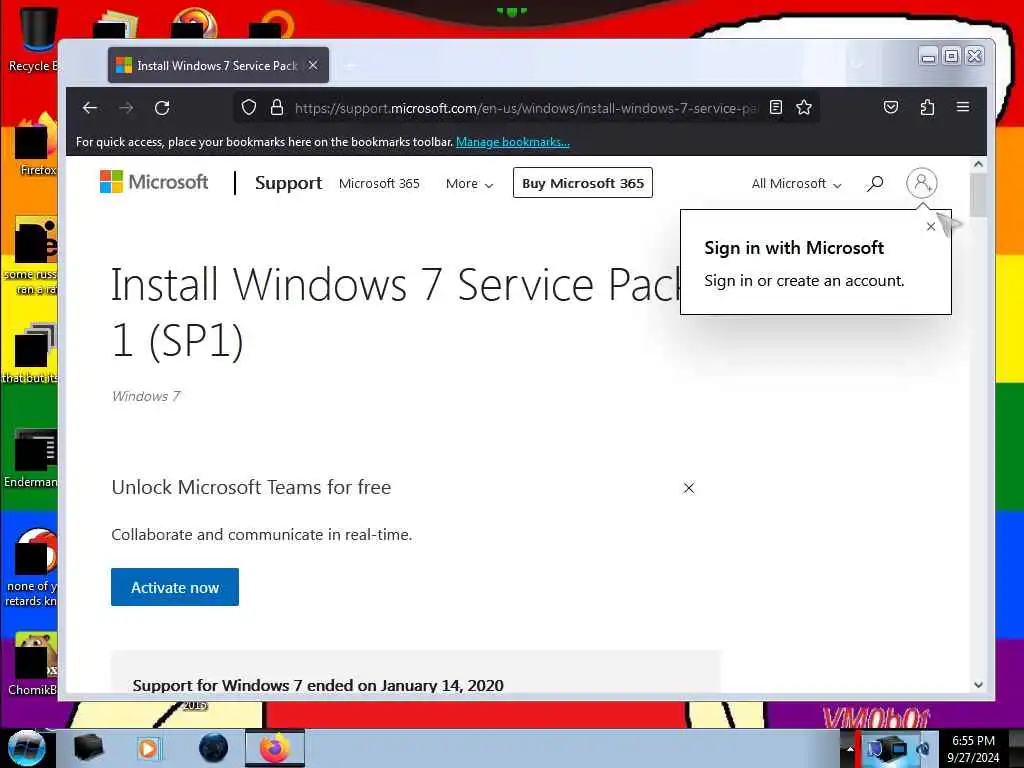Click the Sign in with Microsoft heading

[x=793, y=248]
